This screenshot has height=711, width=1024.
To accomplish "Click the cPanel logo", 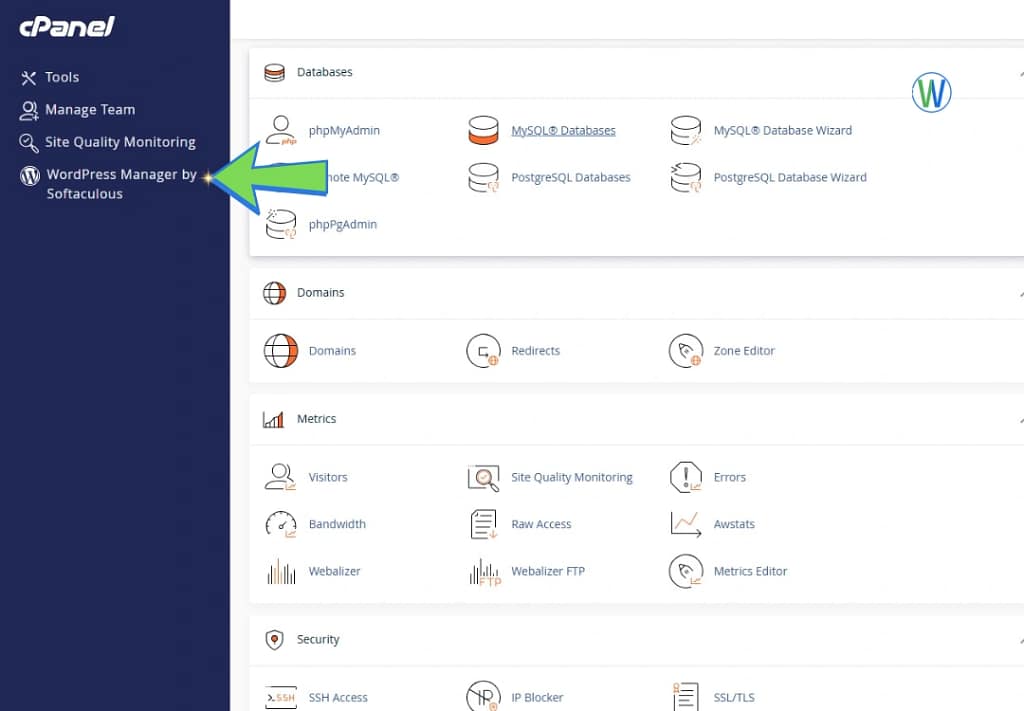I will tap(66, 27).
